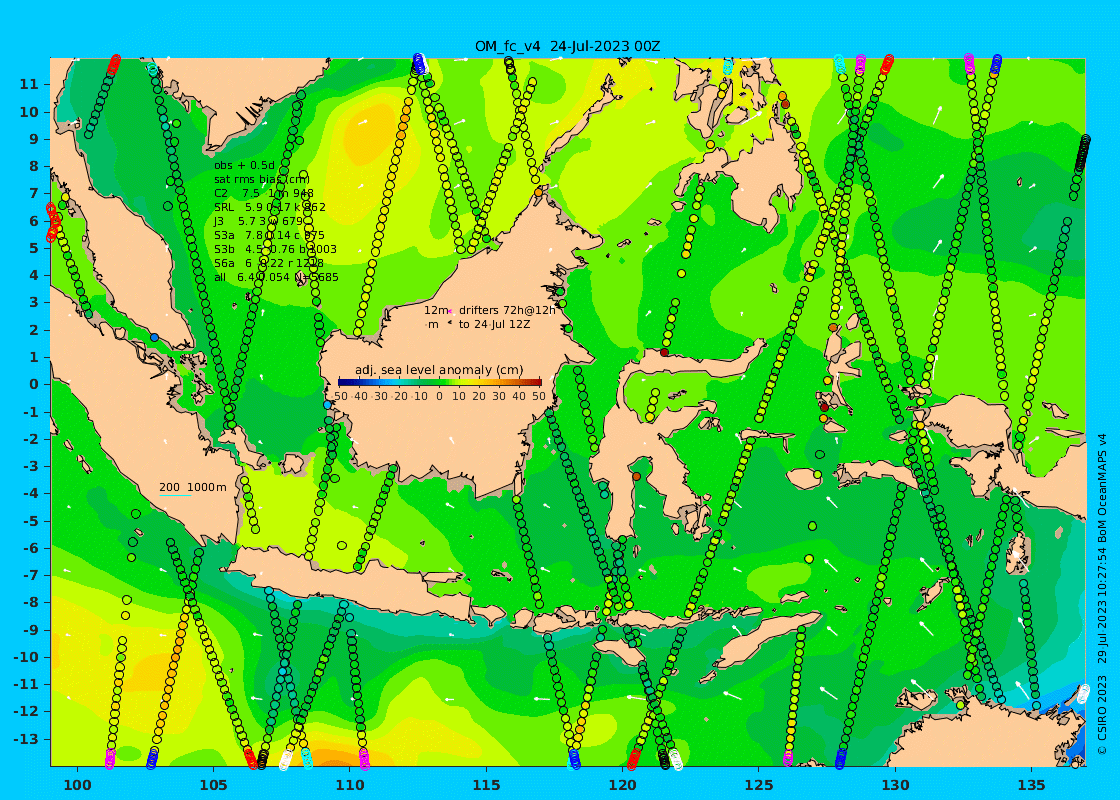Image resolution: width=1120 pixels, height=800 pixels.
Task: Click the cyan contour sample line under '200 1000m'
Action: pos(175,495)
